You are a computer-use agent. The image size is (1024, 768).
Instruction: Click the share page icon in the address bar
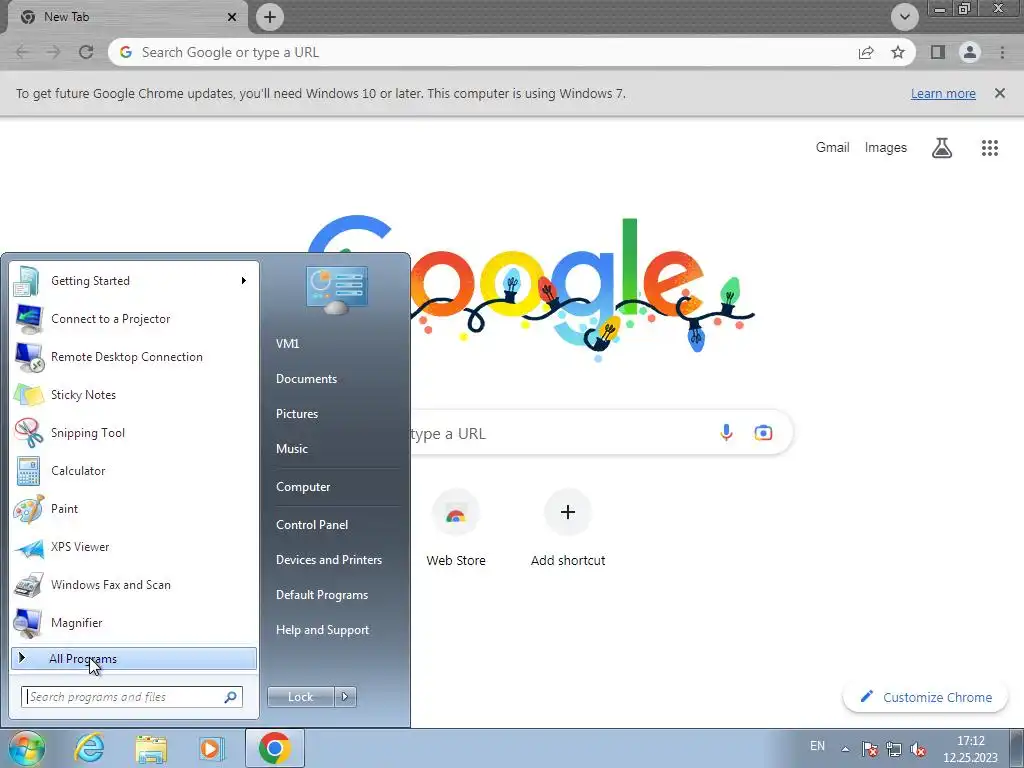(x=866, y=52)
